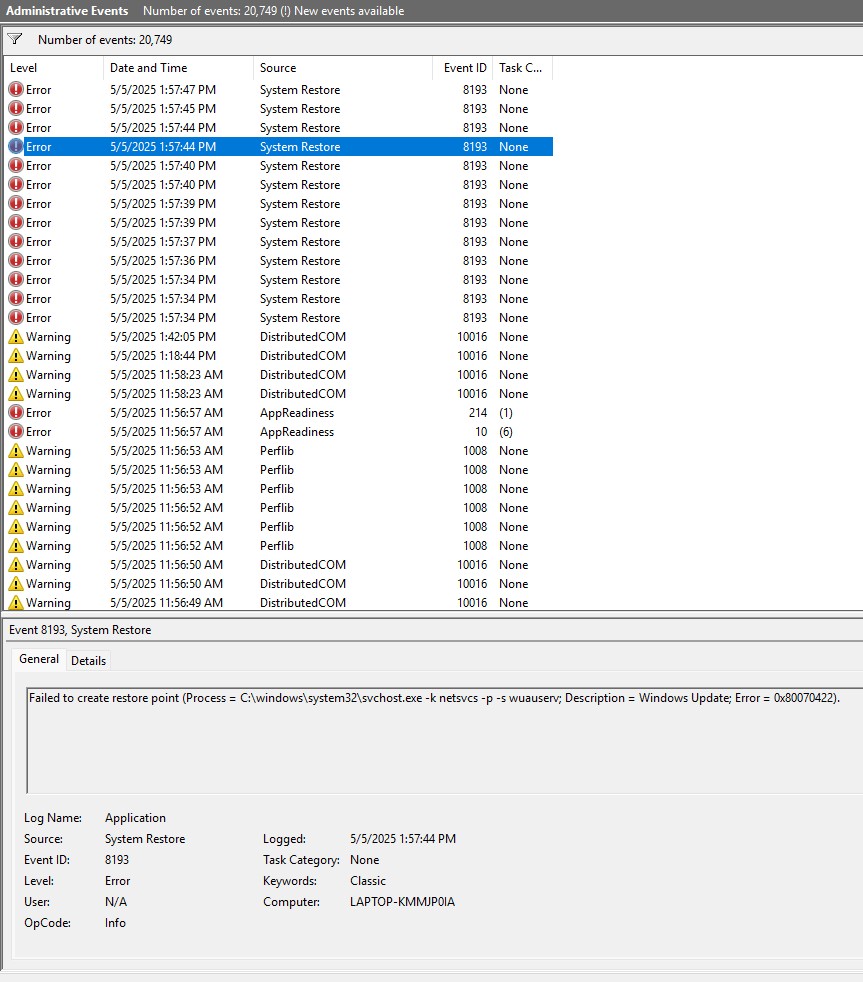Click error icon of AppReadiness event 10
The image size is (863, 982).
[x=16, y=432]
